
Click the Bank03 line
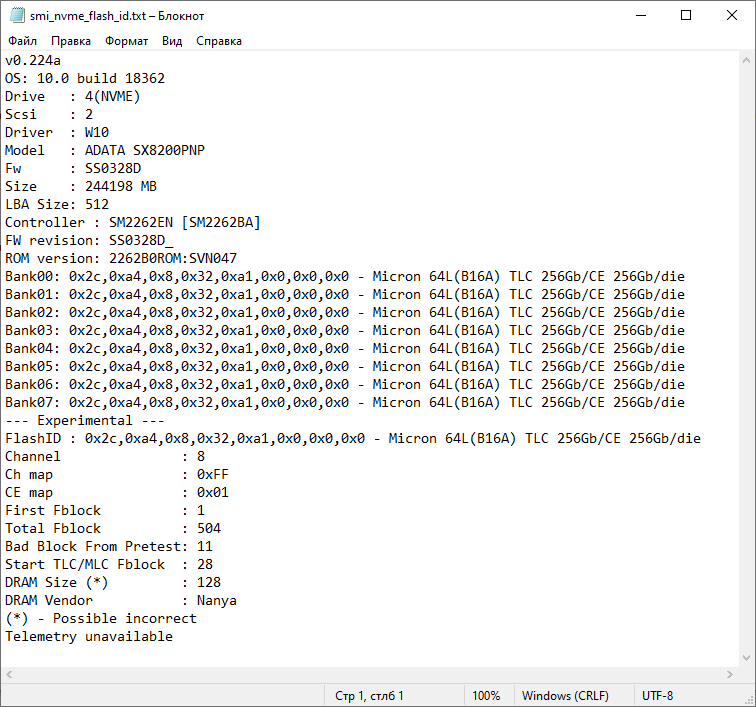pyautogui.click(x=345, y=330)
